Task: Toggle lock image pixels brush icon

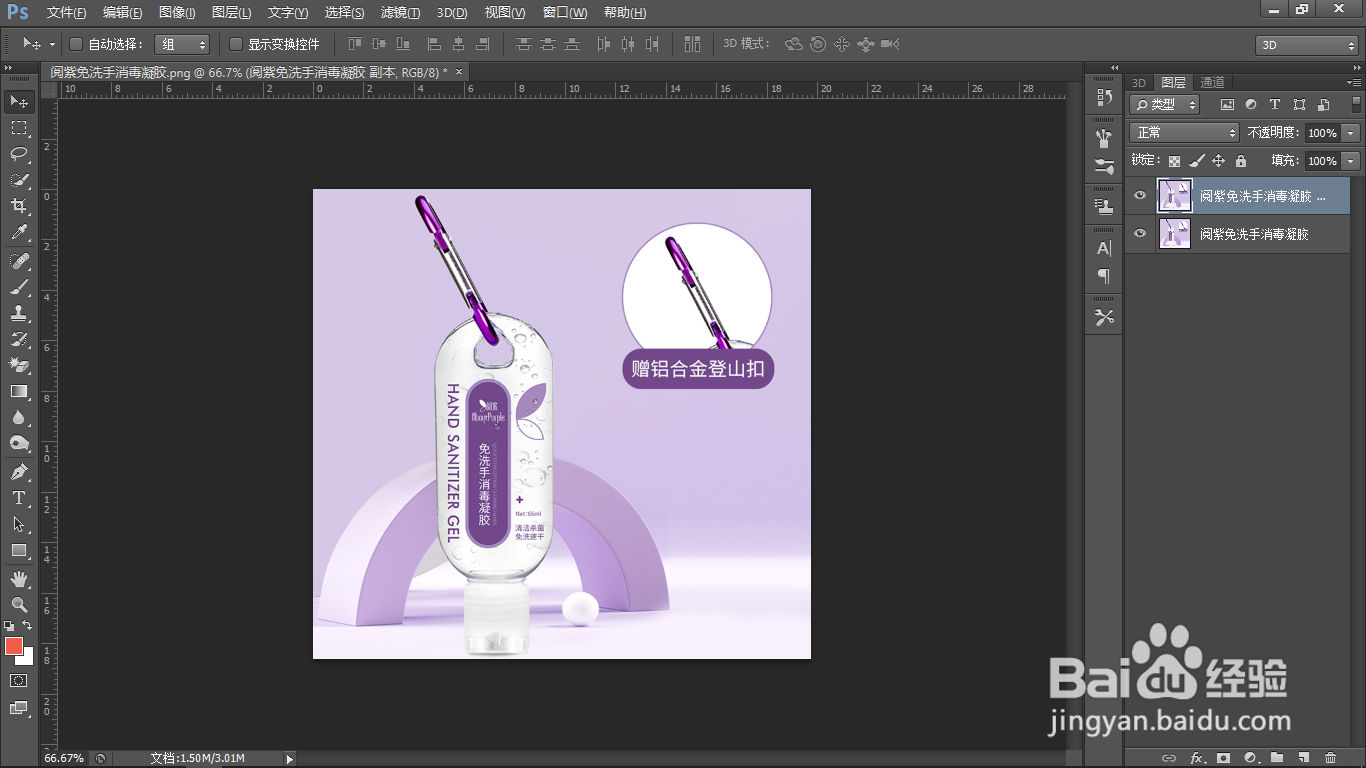Action: coord(1196,161)
